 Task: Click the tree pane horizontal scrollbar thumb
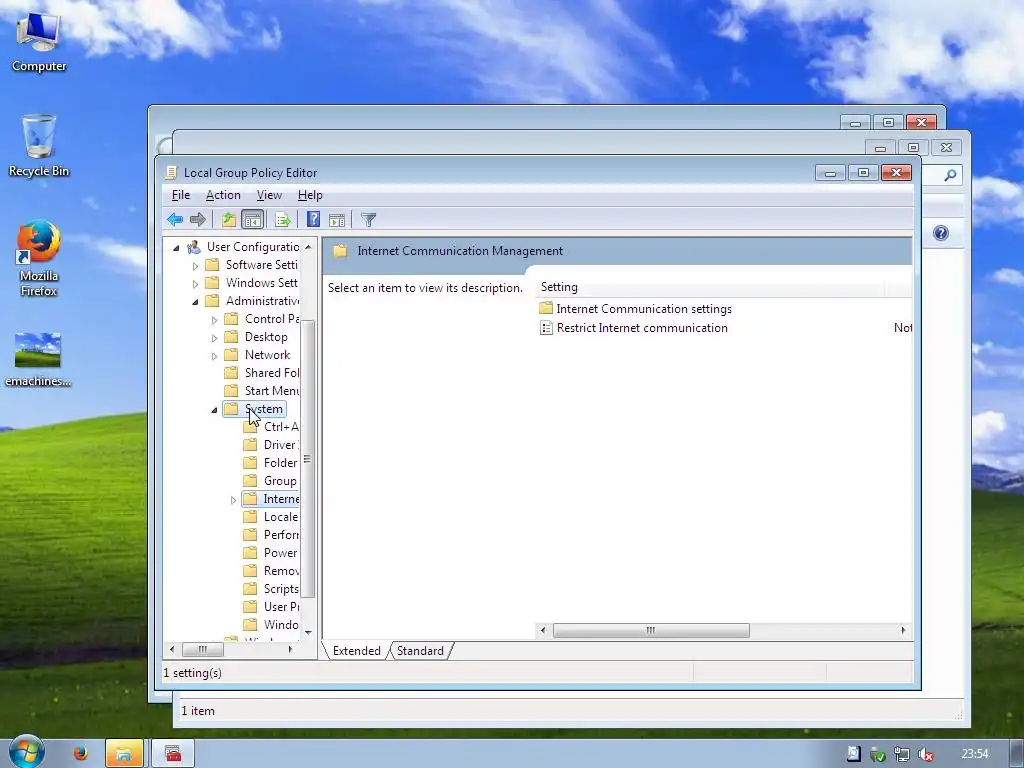pyautogui.click(x=202, y=649)
